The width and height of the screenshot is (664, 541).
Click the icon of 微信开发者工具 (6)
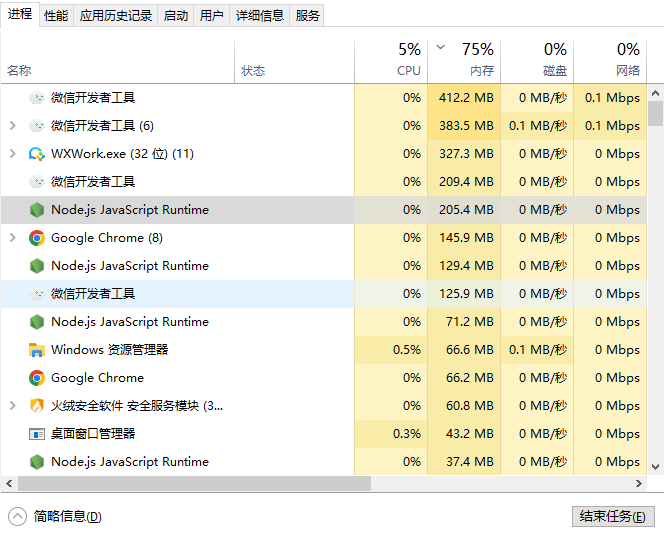point(37,126)
